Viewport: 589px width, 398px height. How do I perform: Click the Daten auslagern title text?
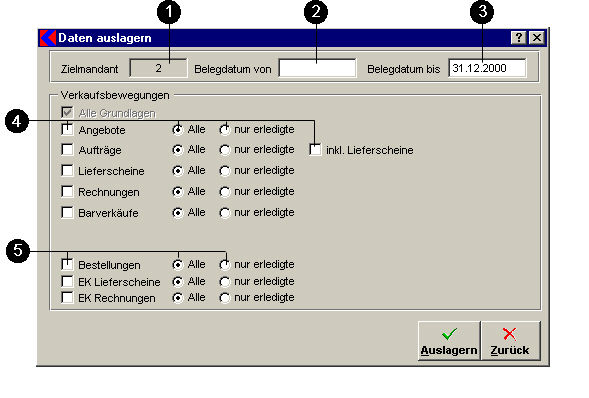[x=105, y=38]
